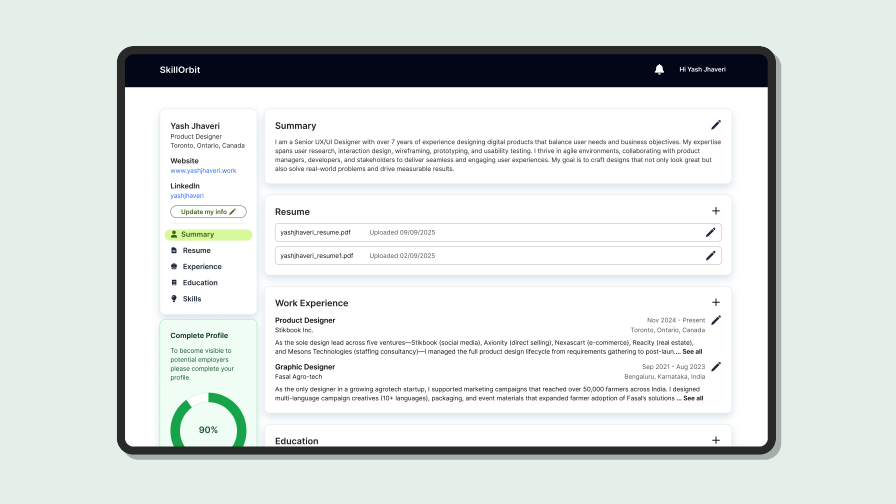The width and height of the screenshot is (896, 504).
Task: Go to Experience in sidebar navigation
Action: 196,266
